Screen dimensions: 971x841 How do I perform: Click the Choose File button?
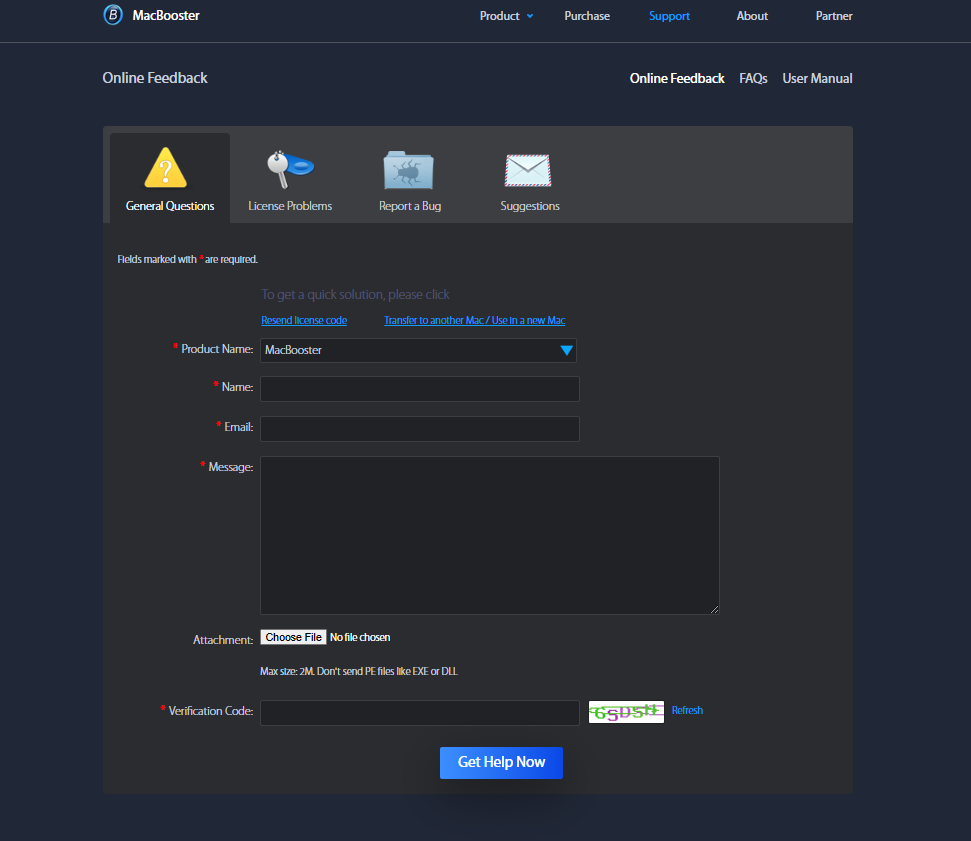294,637
